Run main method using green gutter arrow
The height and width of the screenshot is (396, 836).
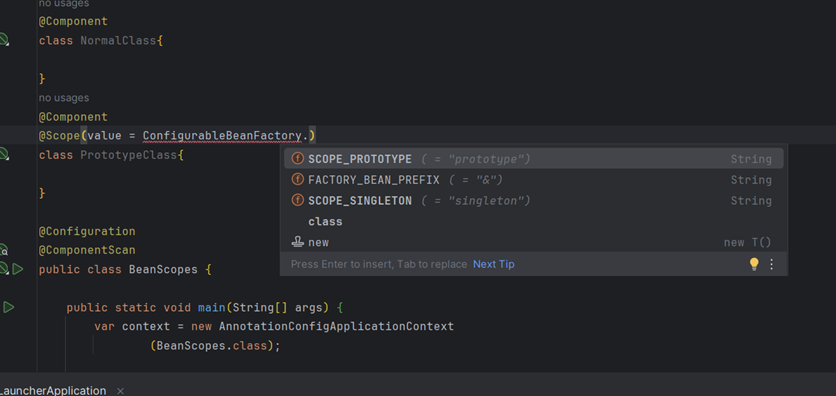pyautogui.click(x=9, y=307)
